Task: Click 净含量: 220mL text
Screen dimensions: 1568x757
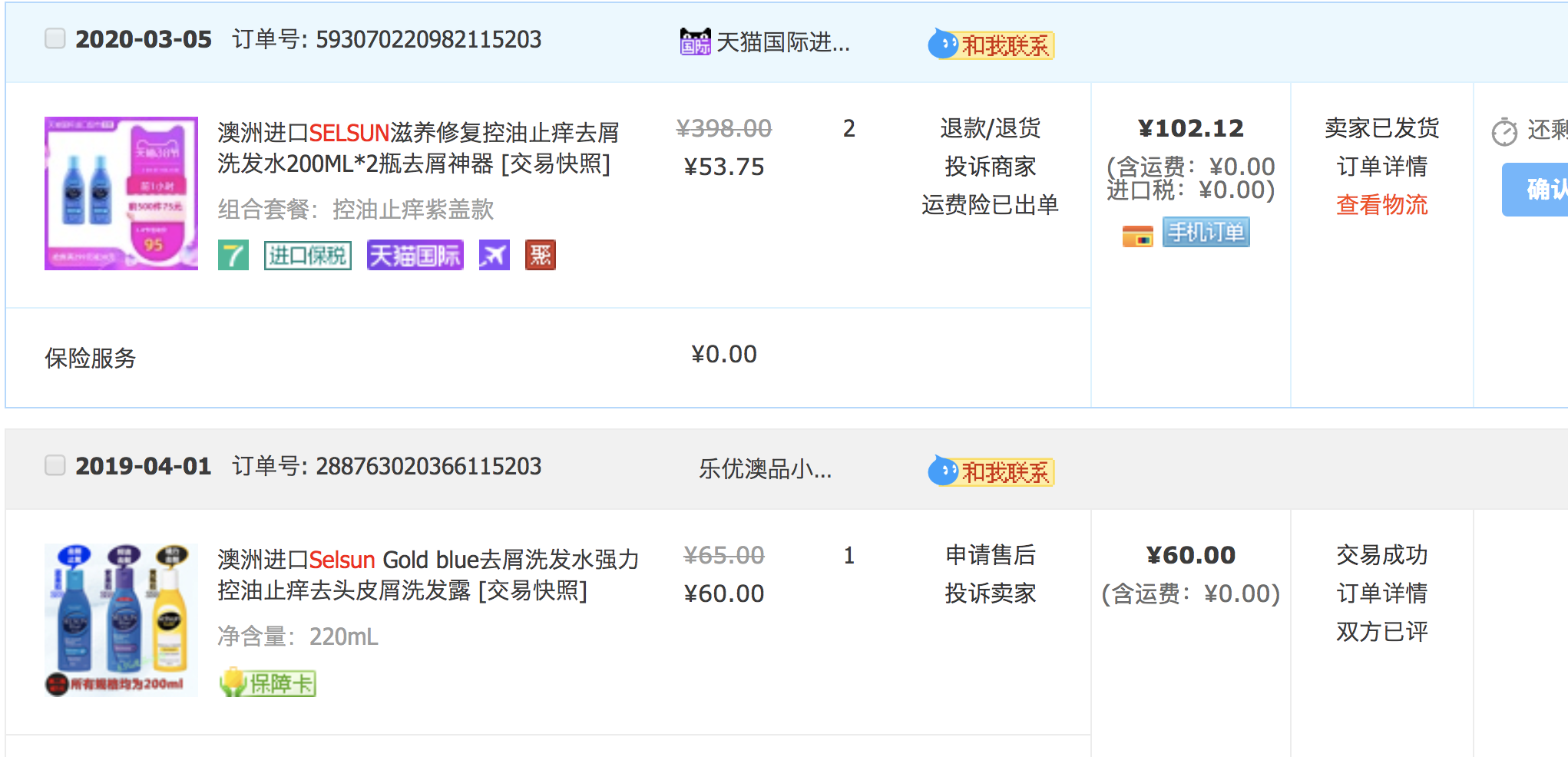Action: click(298, 636)
